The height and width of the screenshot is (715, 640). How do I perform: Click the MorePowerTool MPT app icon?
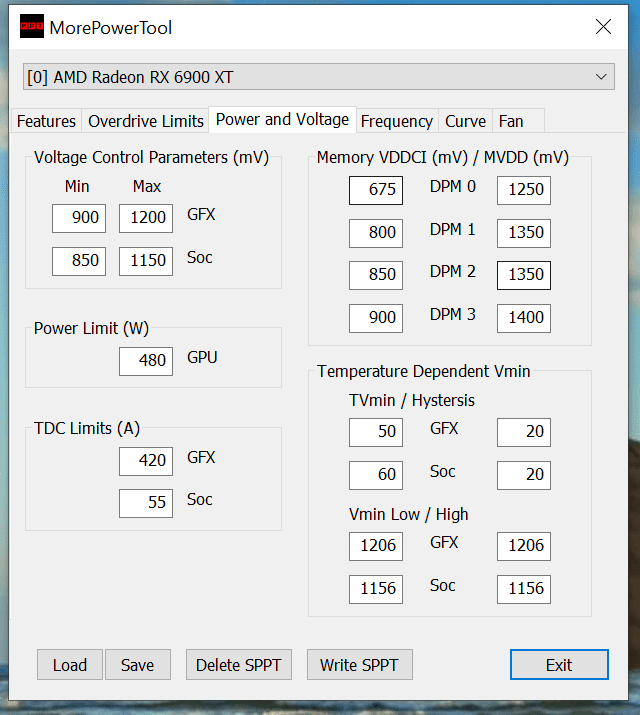tap(32, 26)
